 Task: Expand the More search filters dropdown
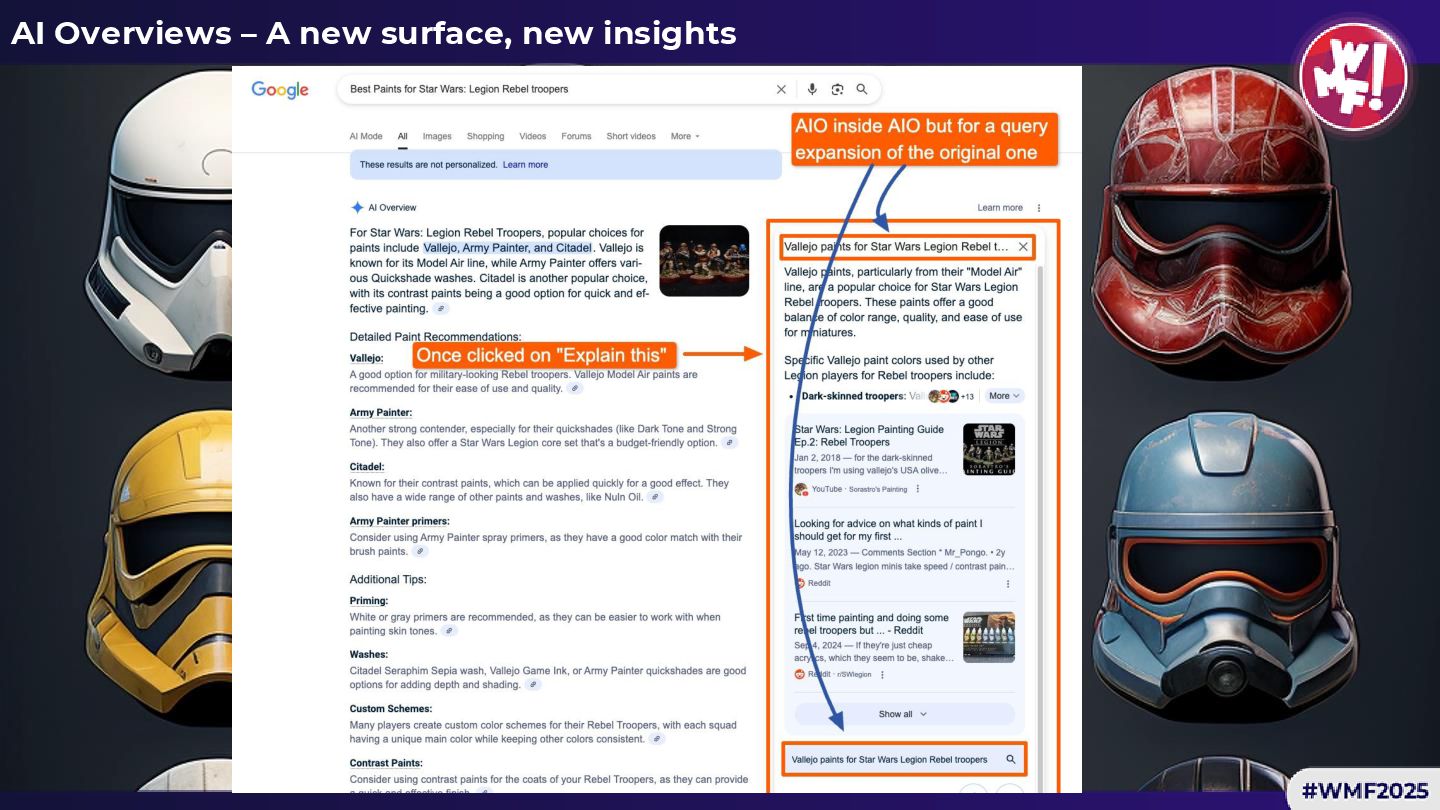pyautogui.click(x=685, y=136)
